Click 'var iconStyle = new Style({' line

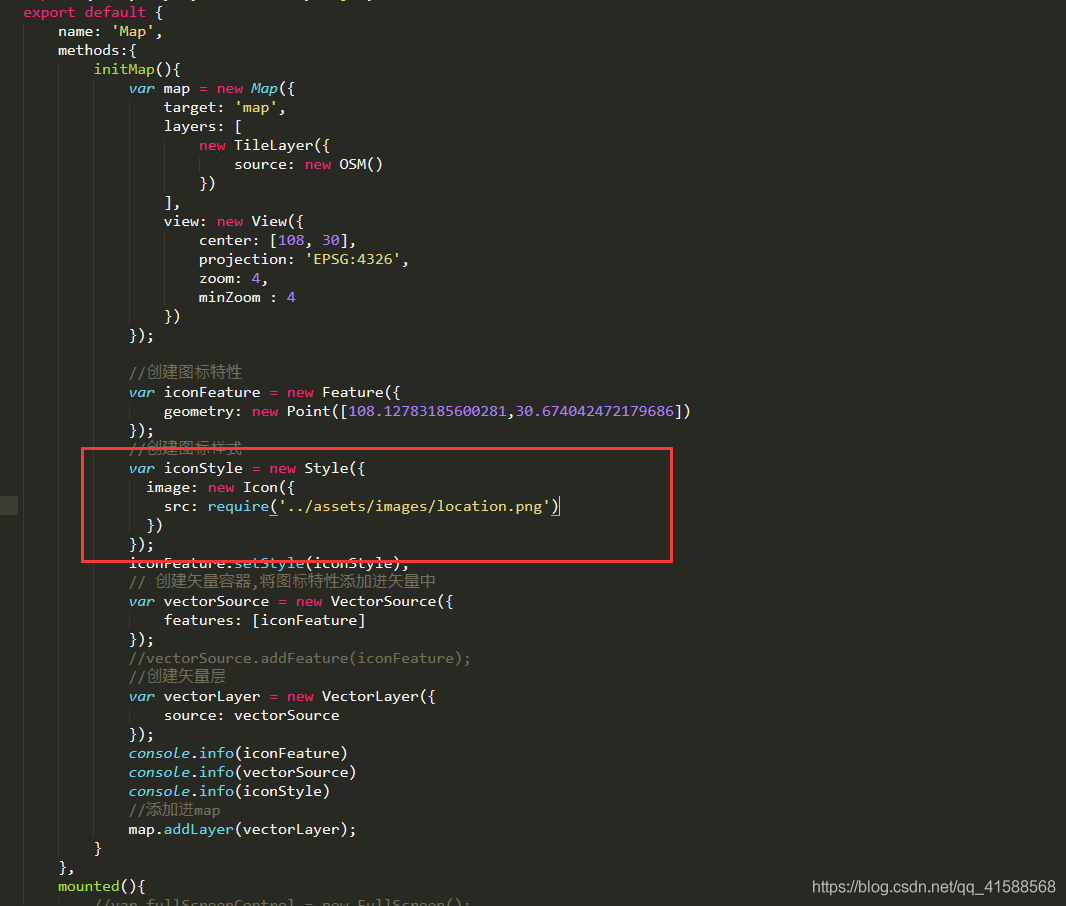click(247, 468)
